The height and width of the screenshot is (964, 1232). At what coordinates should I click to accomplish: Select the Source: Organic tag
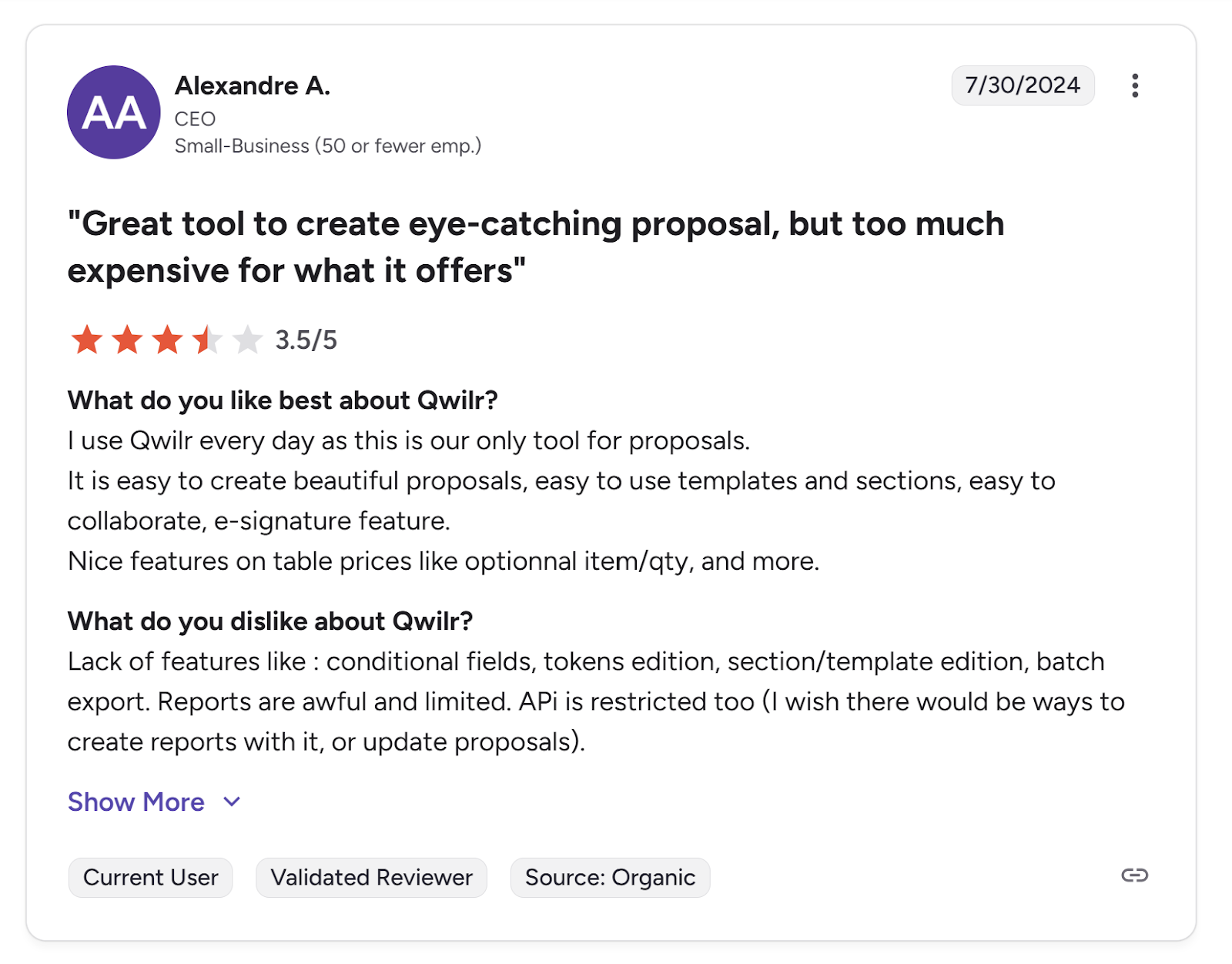pos(610,878)
